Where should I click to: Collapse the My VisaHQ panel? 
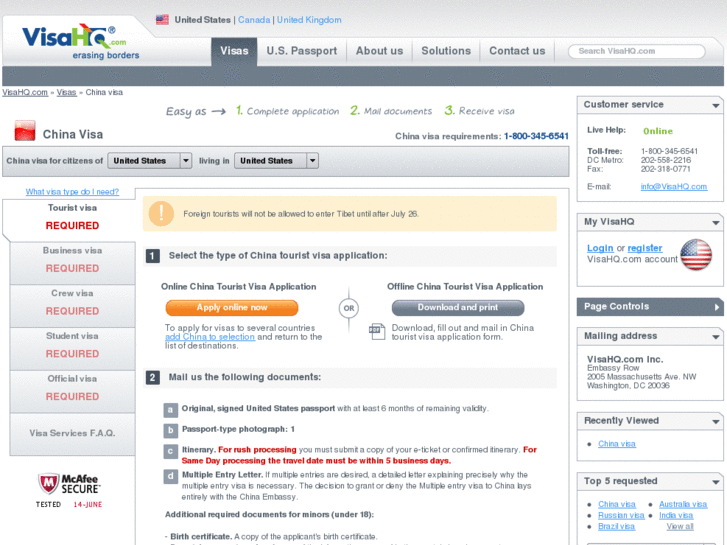tap(716, 223)
